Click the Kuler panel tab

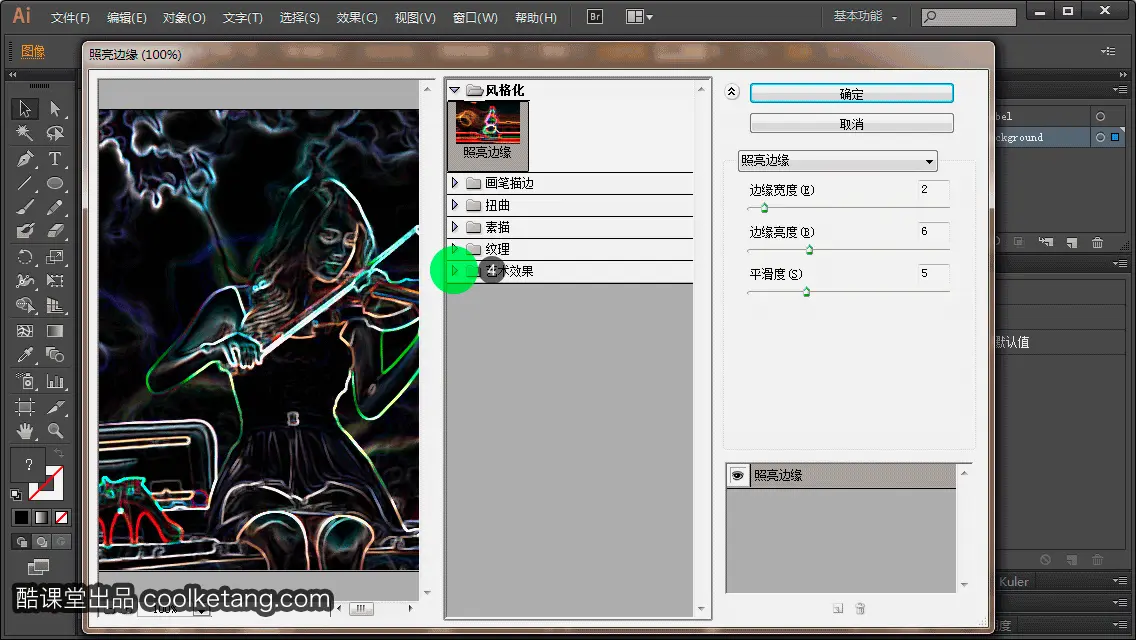coord(1014,581)
